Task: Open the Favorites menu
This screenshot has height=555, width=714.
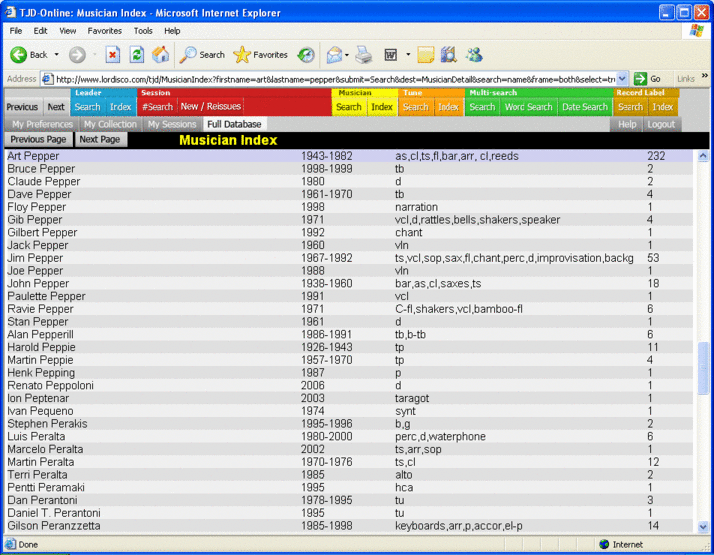Action: click(x=105, y=31)
